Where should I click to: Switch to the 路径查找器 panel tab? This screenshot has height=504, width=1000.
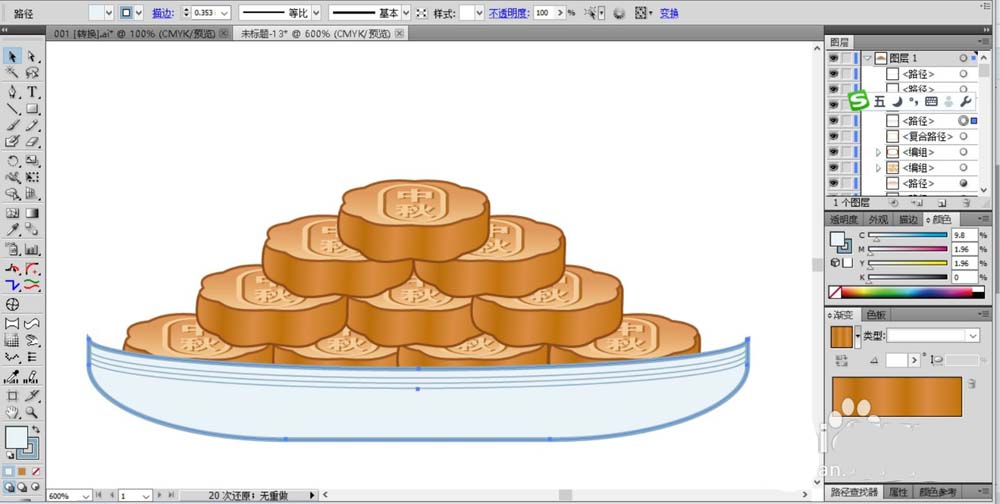pyautogui.click(x=853, y=492)
